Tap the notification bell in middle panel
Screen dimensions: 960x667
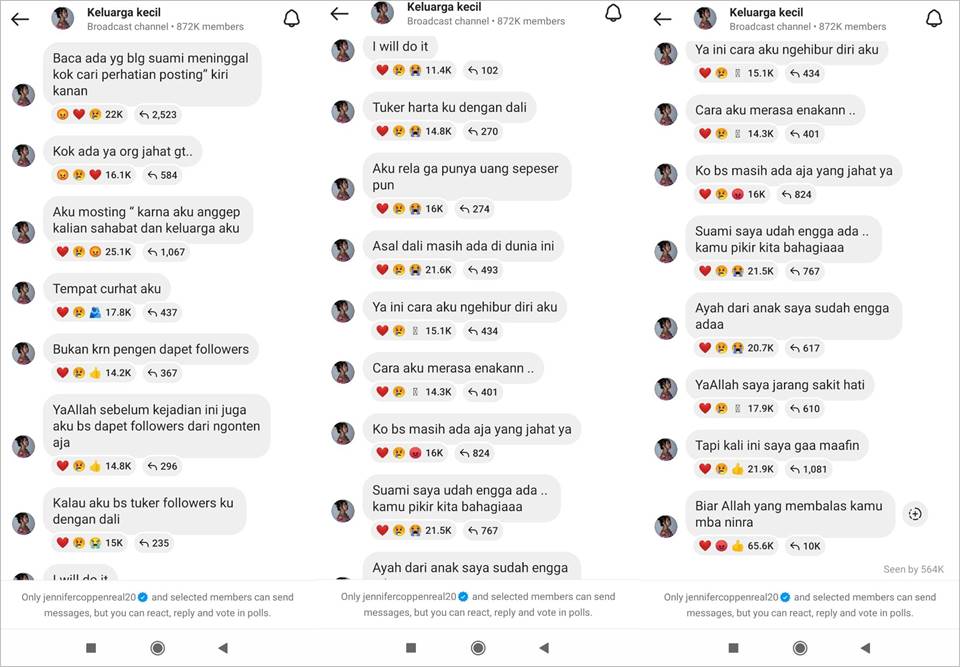(x=613, y=13)
